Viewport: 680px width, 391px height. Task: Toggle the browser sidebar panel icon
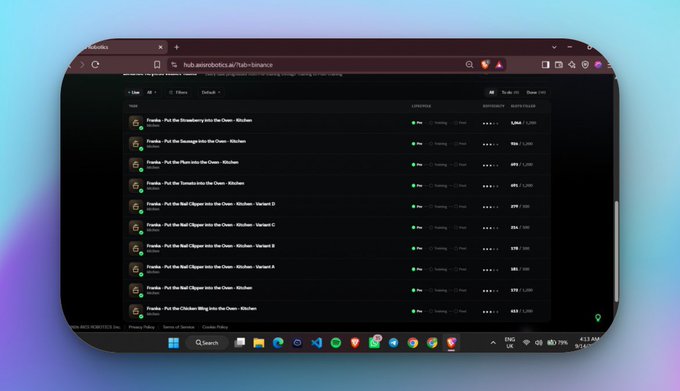click(545, 65)
